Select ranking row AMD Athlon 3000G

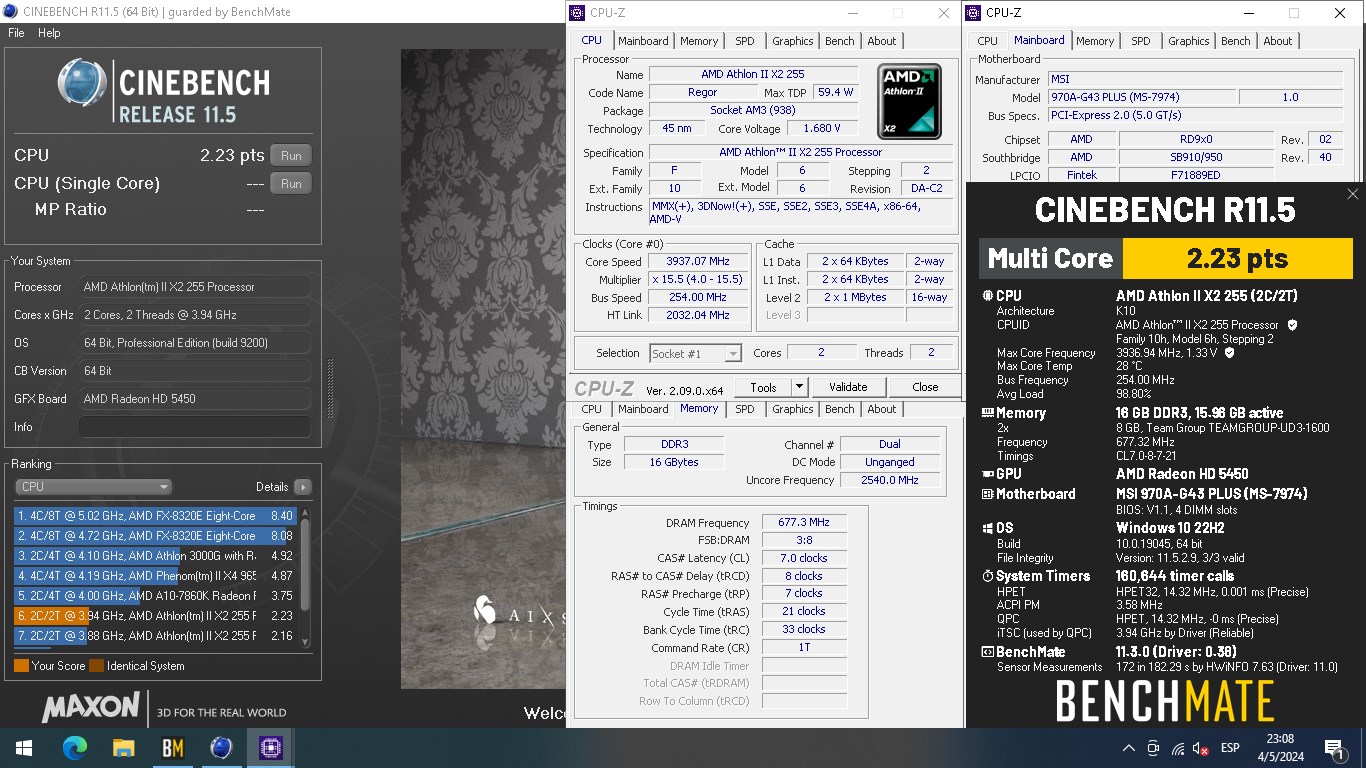coord(155,556)
